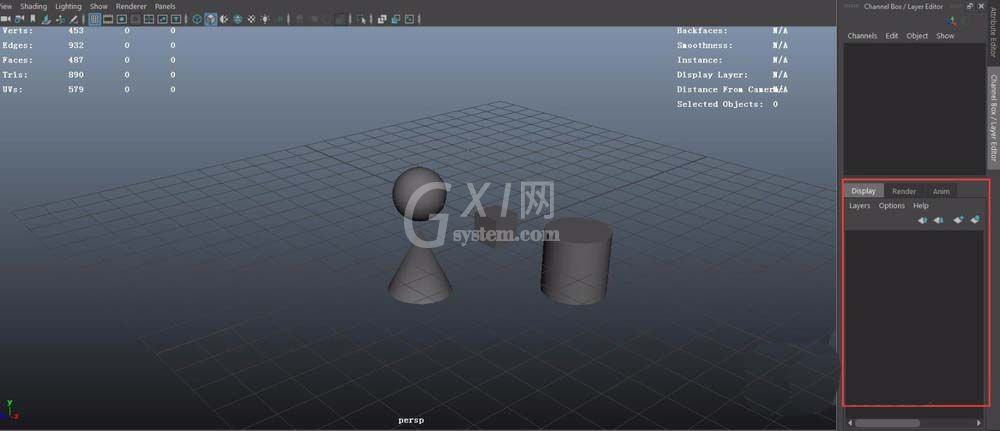This screenshot has height=431, width=1000.
Task: Click the UVs: 579 HUD readout
Action: [43, 89]
